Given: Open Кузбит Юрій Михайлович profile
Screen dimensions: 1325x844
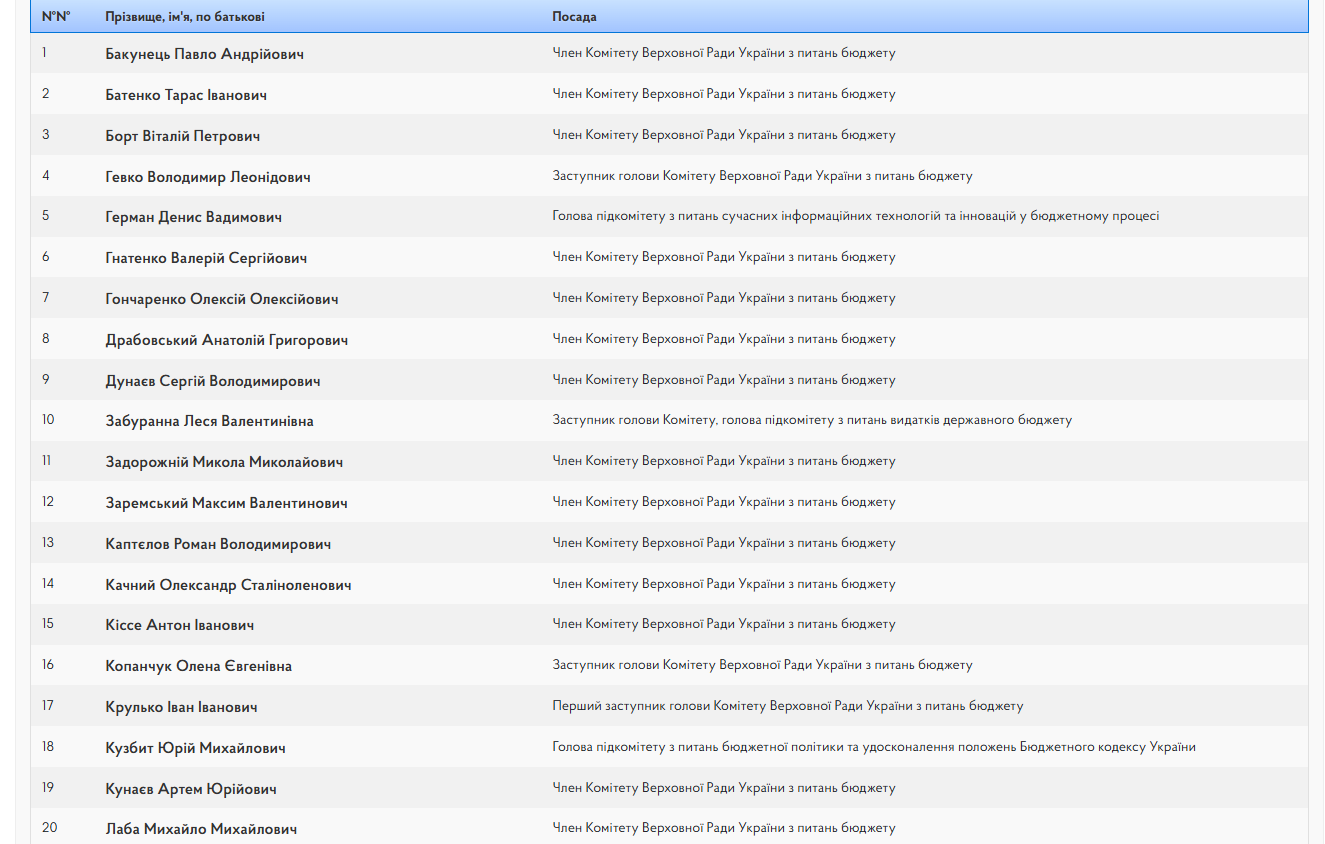Looking at the screenshot, I should coord(195,748).
